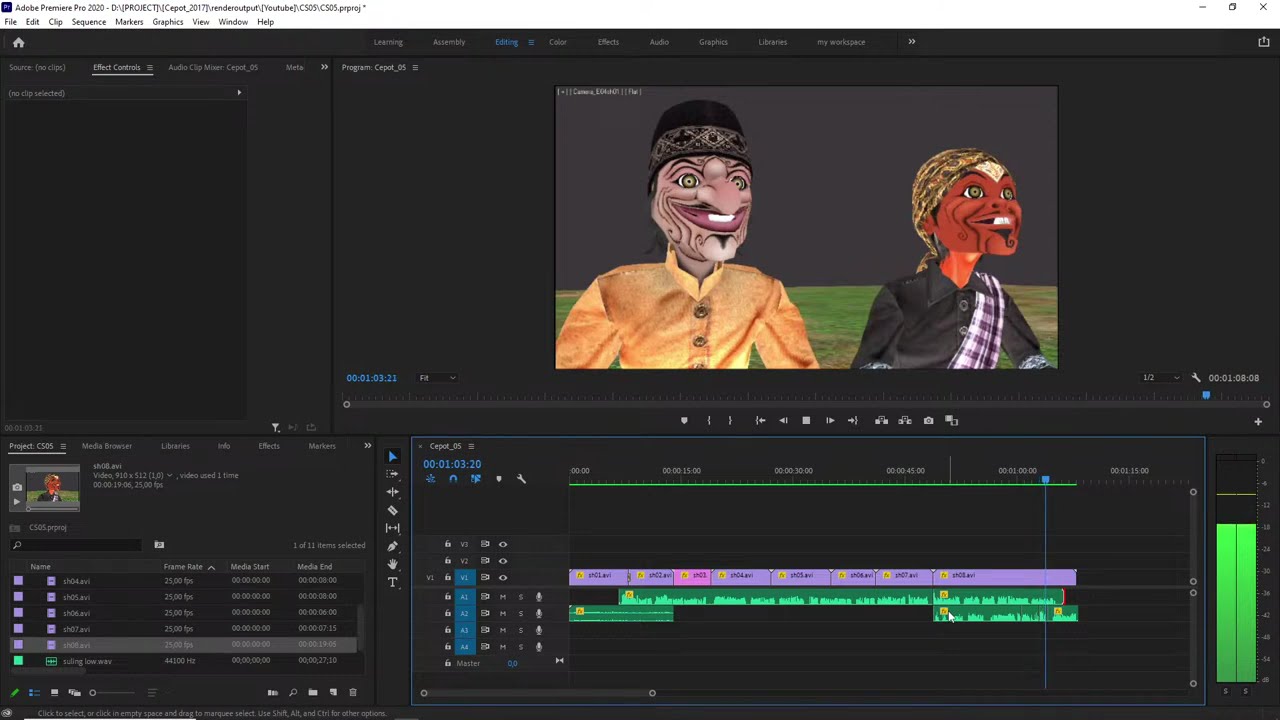Select the Selection tool arrow
Screen dimensions: 1280x720
tap(392, 456)
